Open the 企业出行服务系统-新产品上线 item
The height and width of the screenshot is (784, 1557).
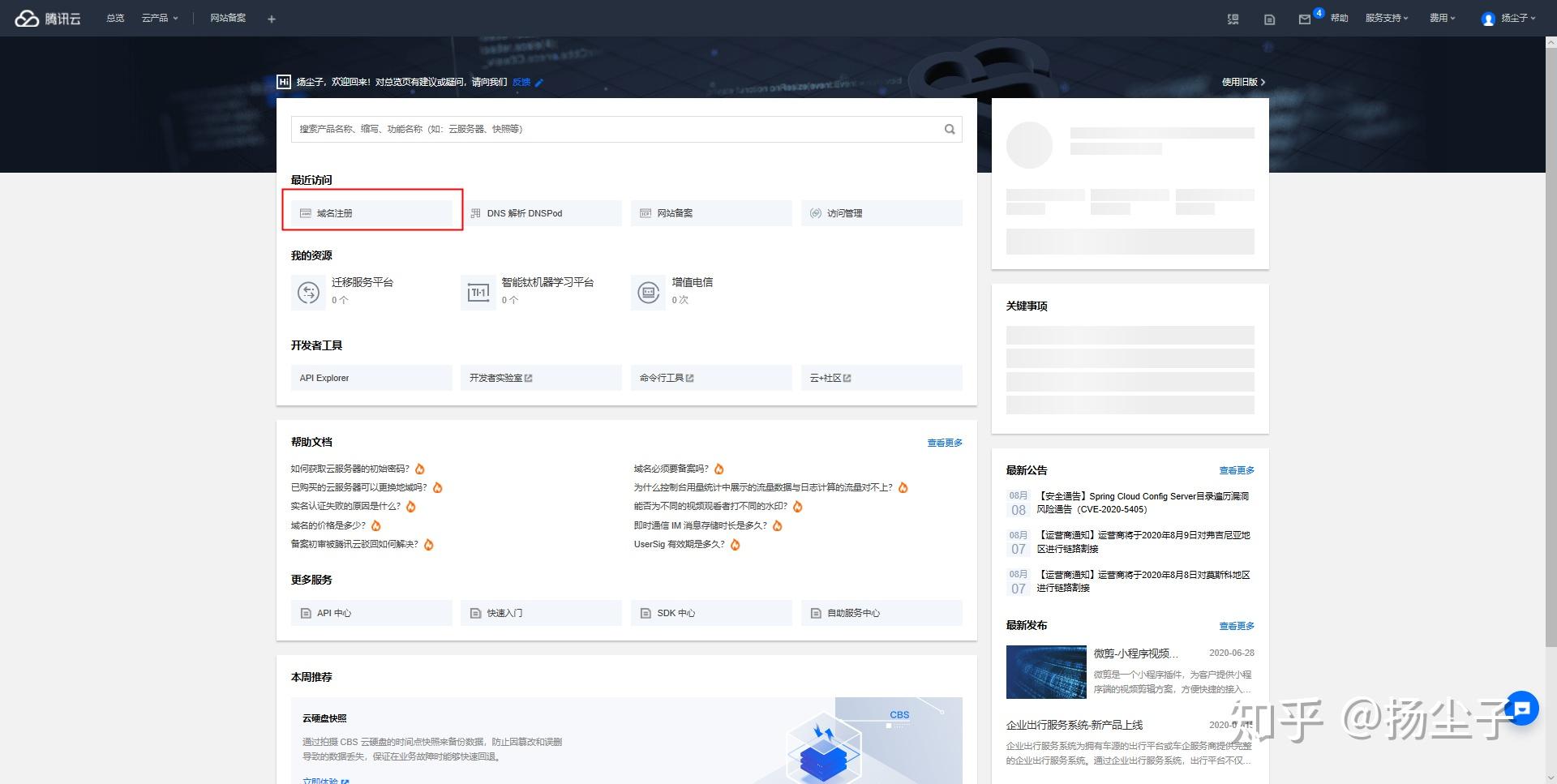pyautogui.click(x=1074, y=725)
